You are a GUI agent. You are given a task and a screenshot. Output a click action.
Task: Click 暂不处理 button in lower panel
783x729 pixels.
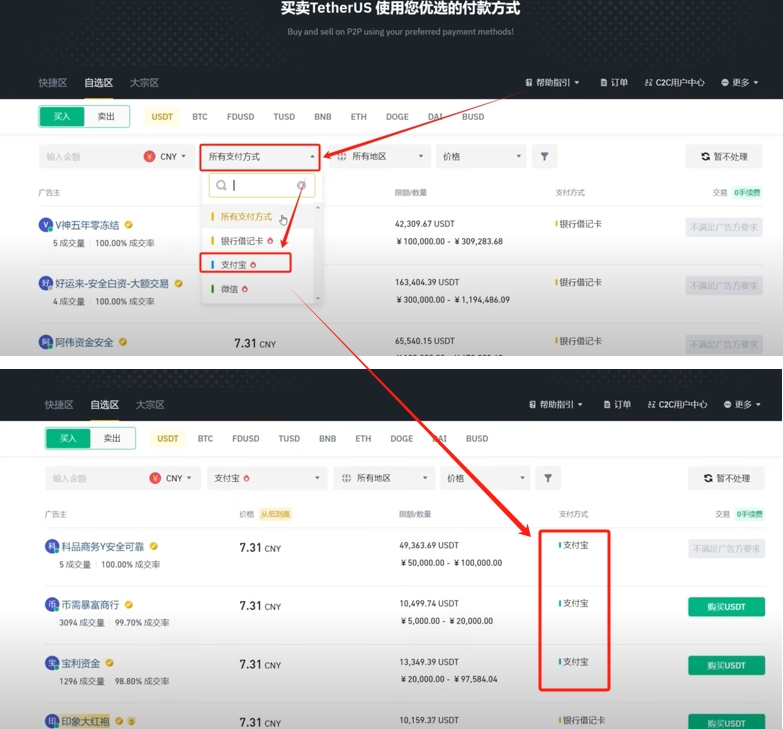click(x=727, y=478)
